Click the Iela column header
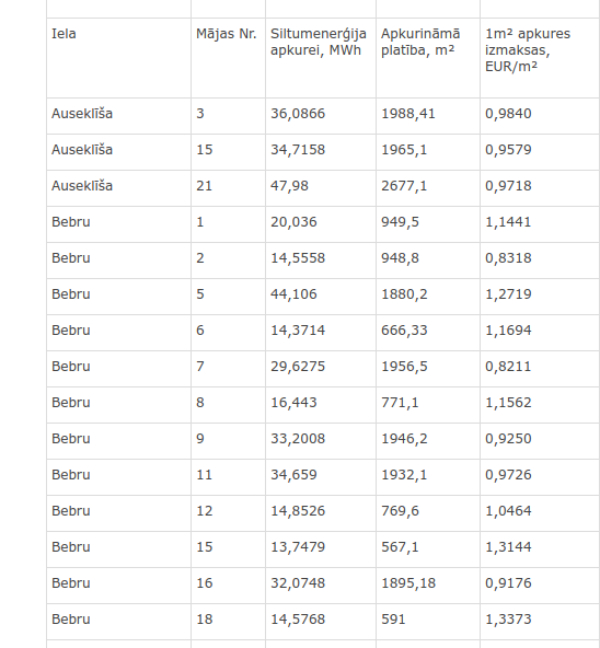This screenshot has height=648, width=600. point(64,33)
